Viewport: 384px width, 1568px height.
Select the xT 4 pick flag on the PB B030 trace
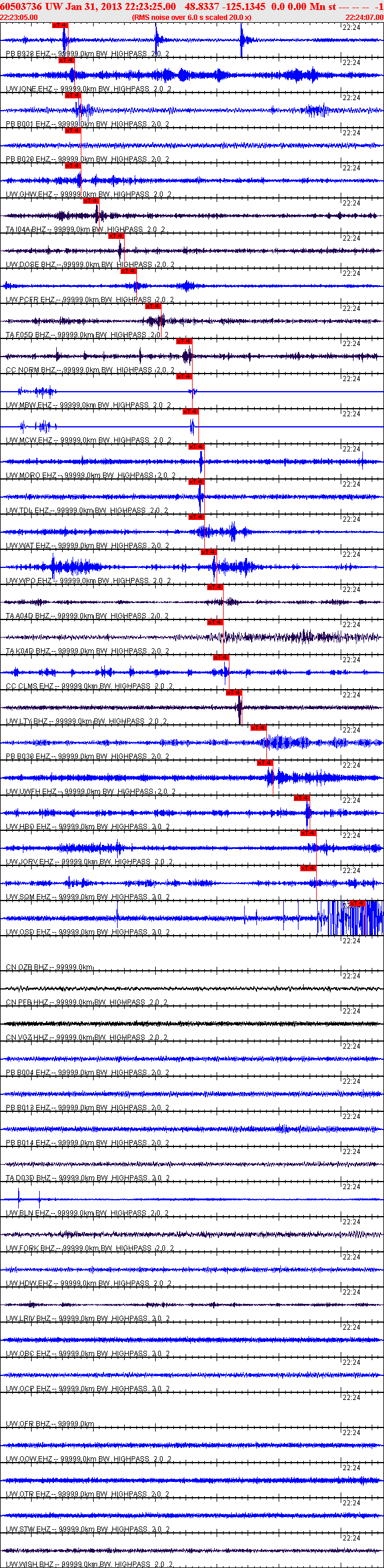258,728
